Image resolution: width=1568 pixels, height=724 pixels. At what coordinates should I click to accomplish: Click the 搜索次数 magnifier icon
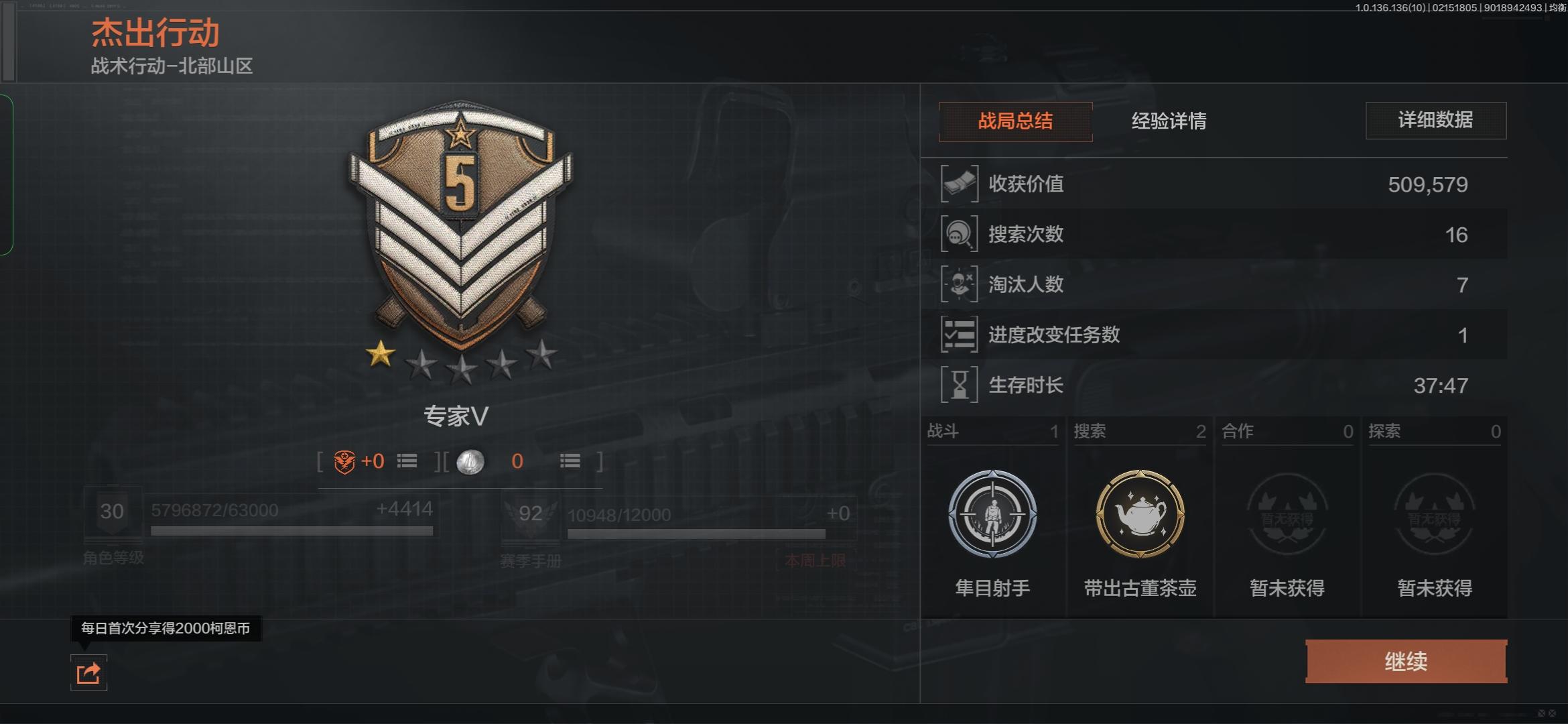960,234
